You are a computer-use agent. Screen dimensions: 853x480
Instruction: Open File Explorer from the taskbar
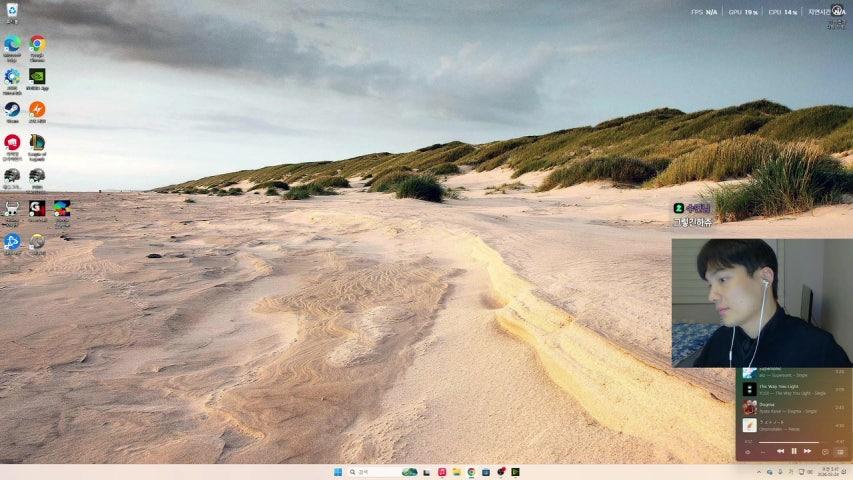(x=456, y=472)
